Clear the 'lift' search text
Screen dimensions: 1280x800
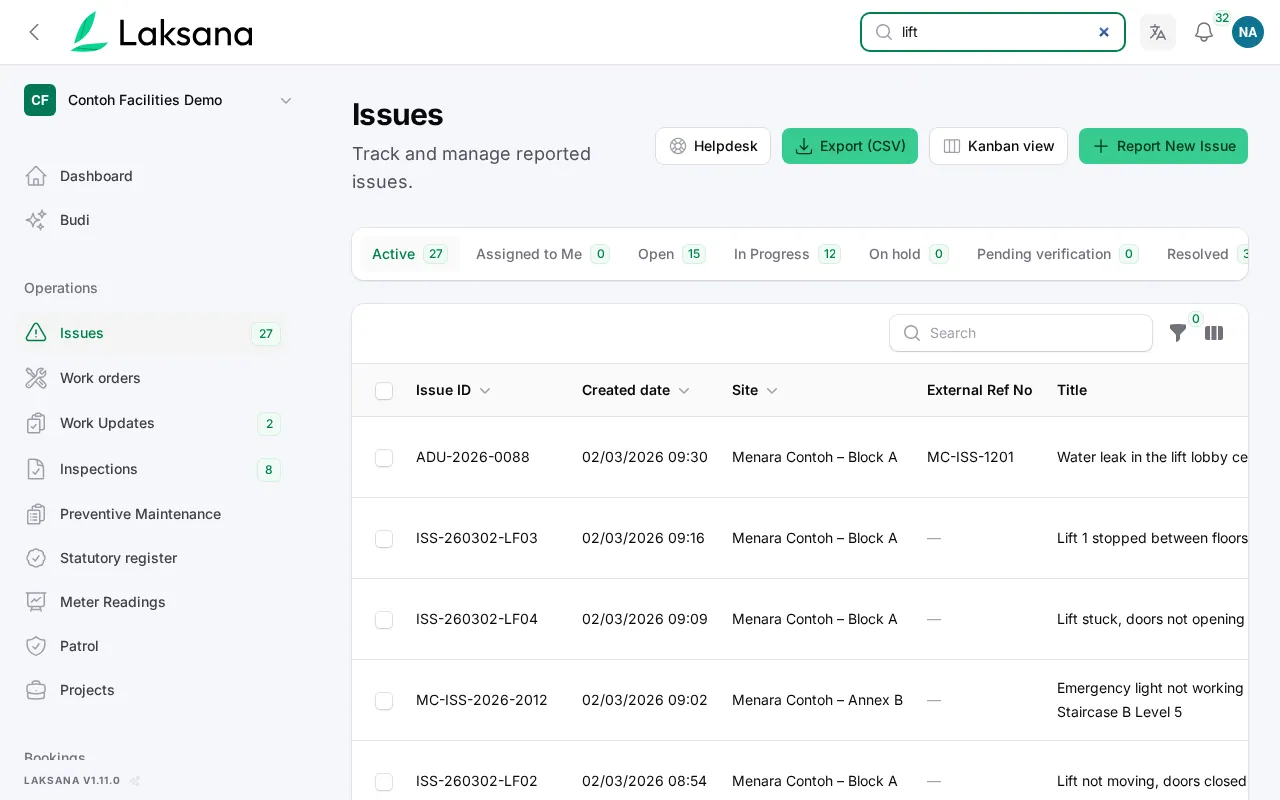(1104, 32)
